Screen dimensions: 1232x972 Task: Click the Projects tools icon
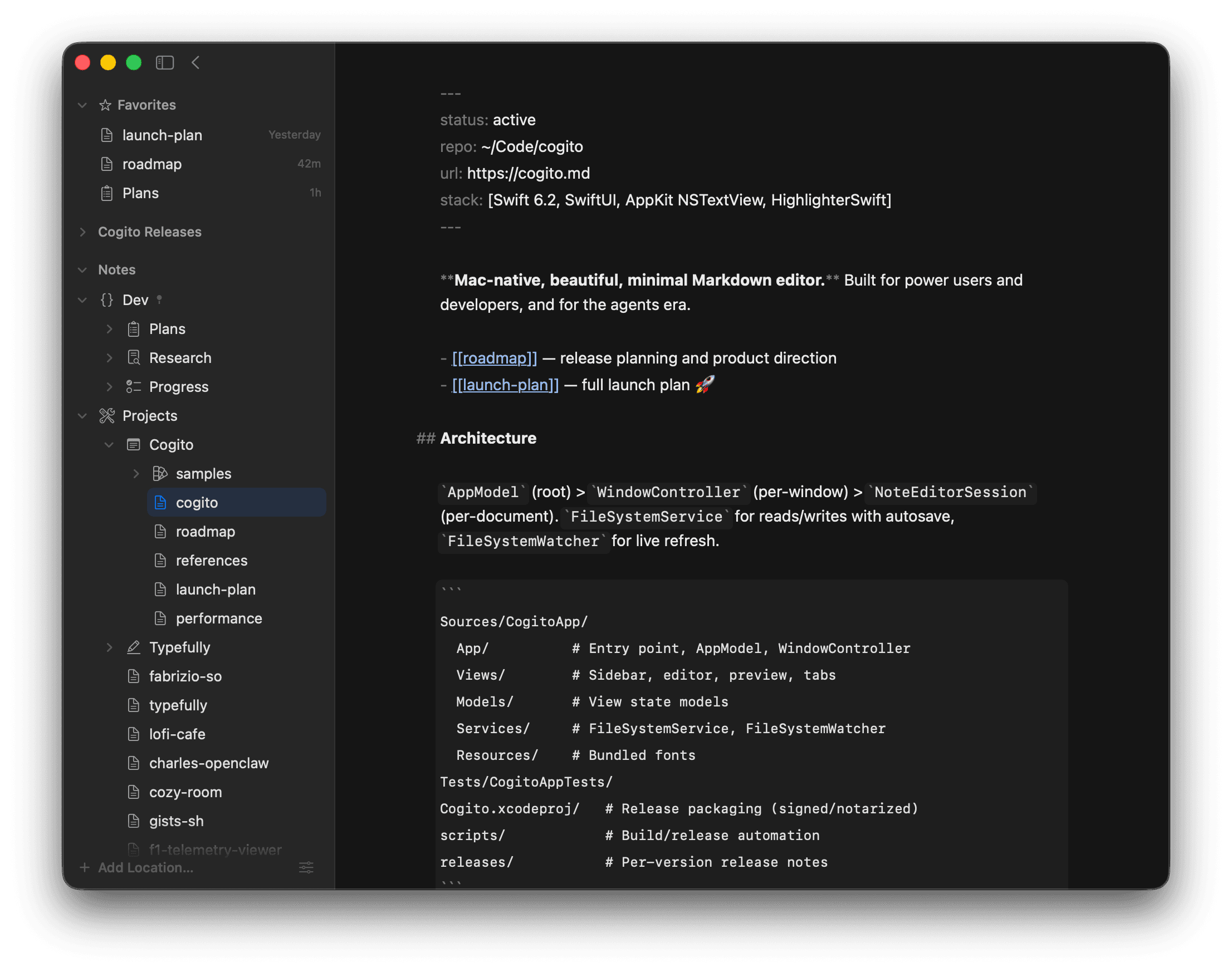pyautogui.click(x=107, y=416)
